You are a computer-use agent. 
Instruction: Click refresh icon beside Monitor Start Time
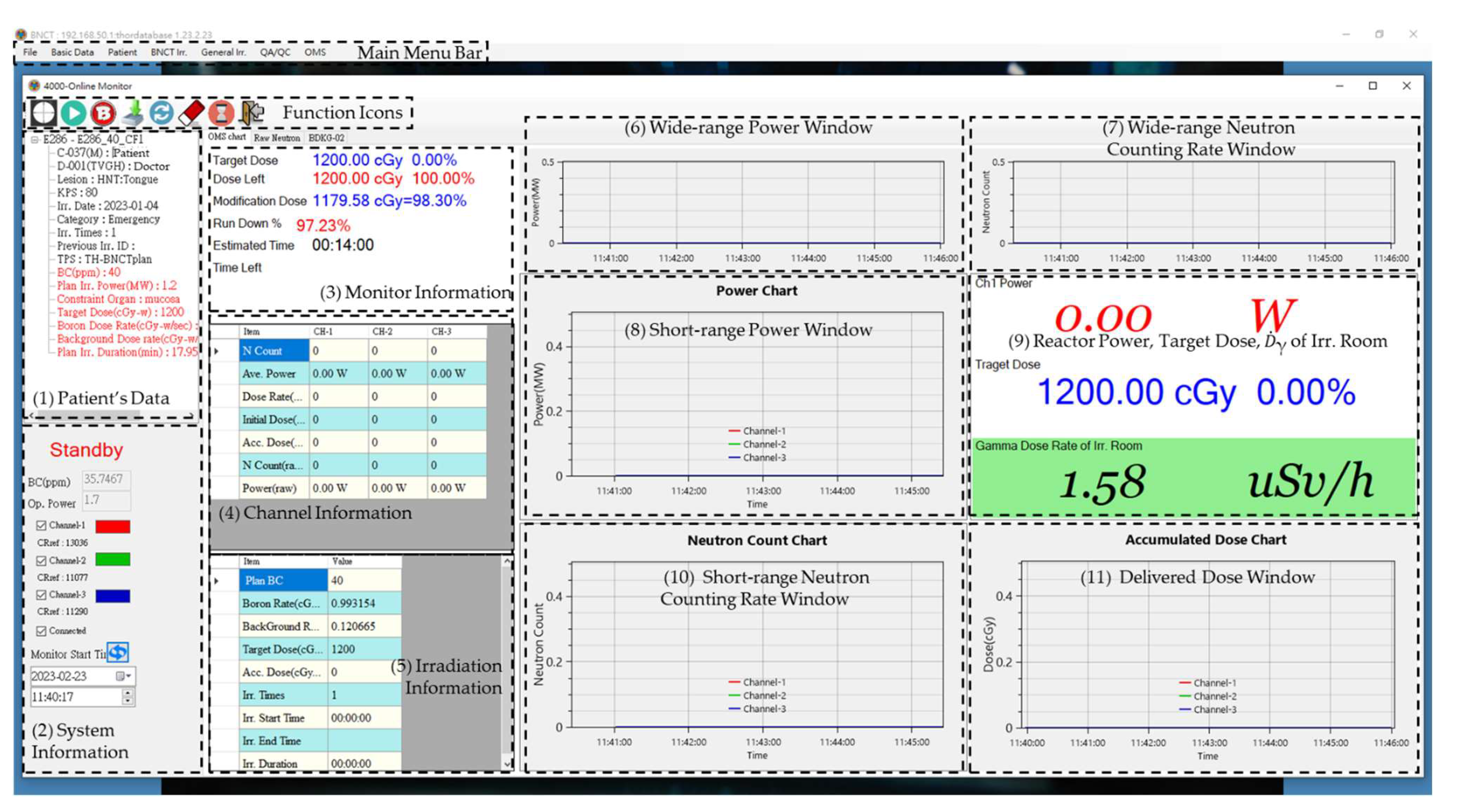coord(118,652)
